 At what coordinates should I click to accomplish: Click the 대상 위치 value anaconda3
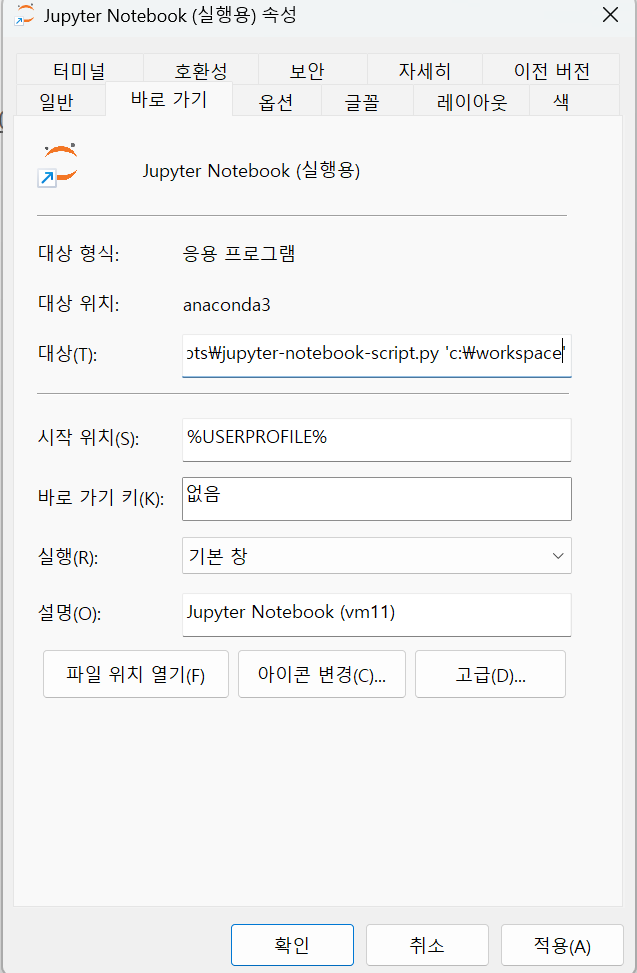(x=226, y=305)
